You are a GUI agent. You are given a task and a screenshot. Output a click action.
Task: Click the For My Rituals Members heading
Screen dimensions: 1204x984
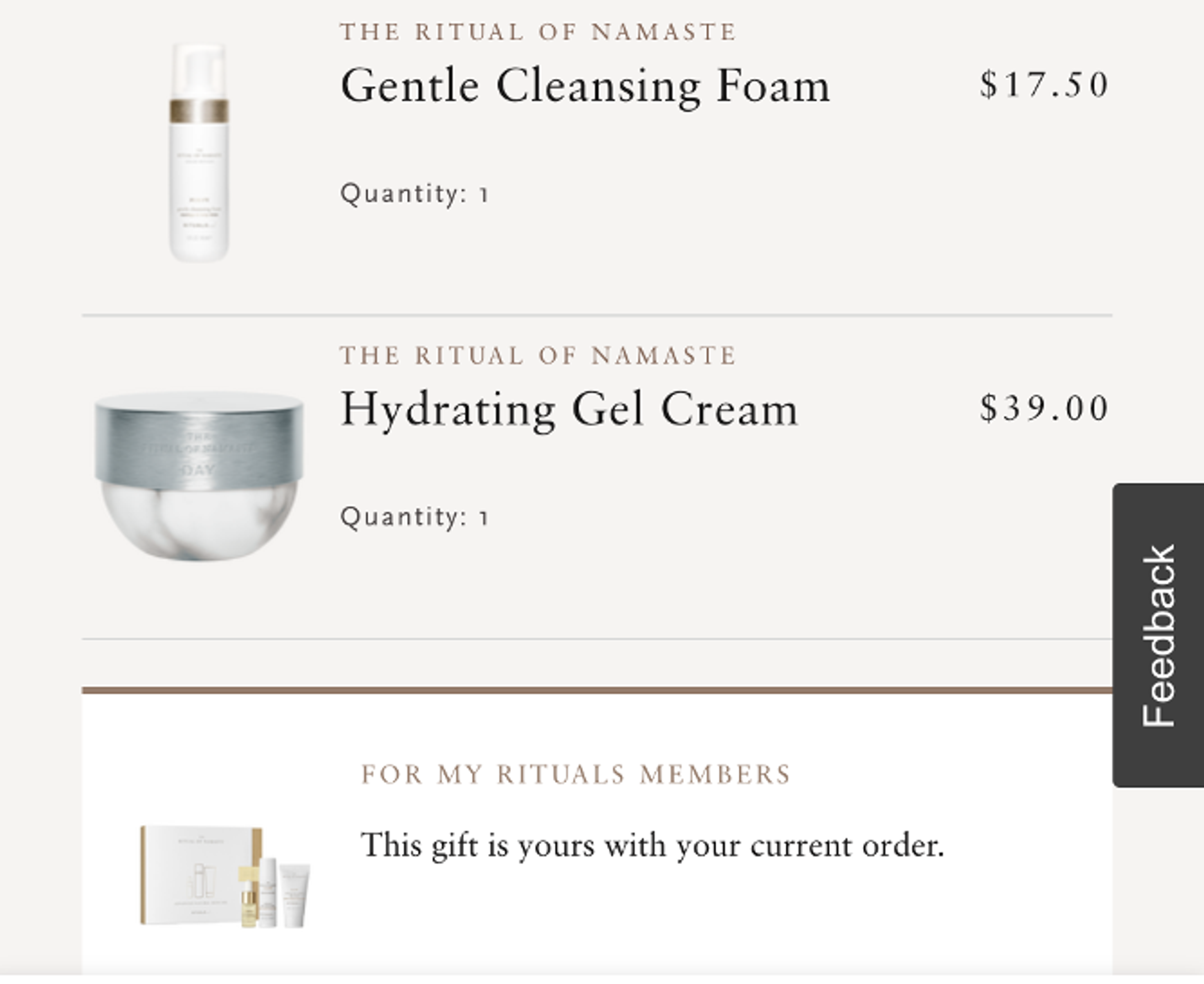576,774
